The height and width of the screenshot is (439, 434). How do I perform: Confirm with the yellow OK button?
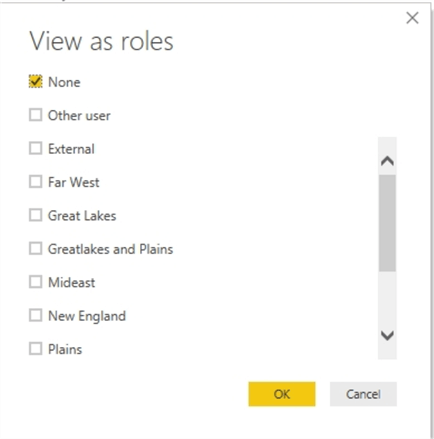(x=282, y=394)
